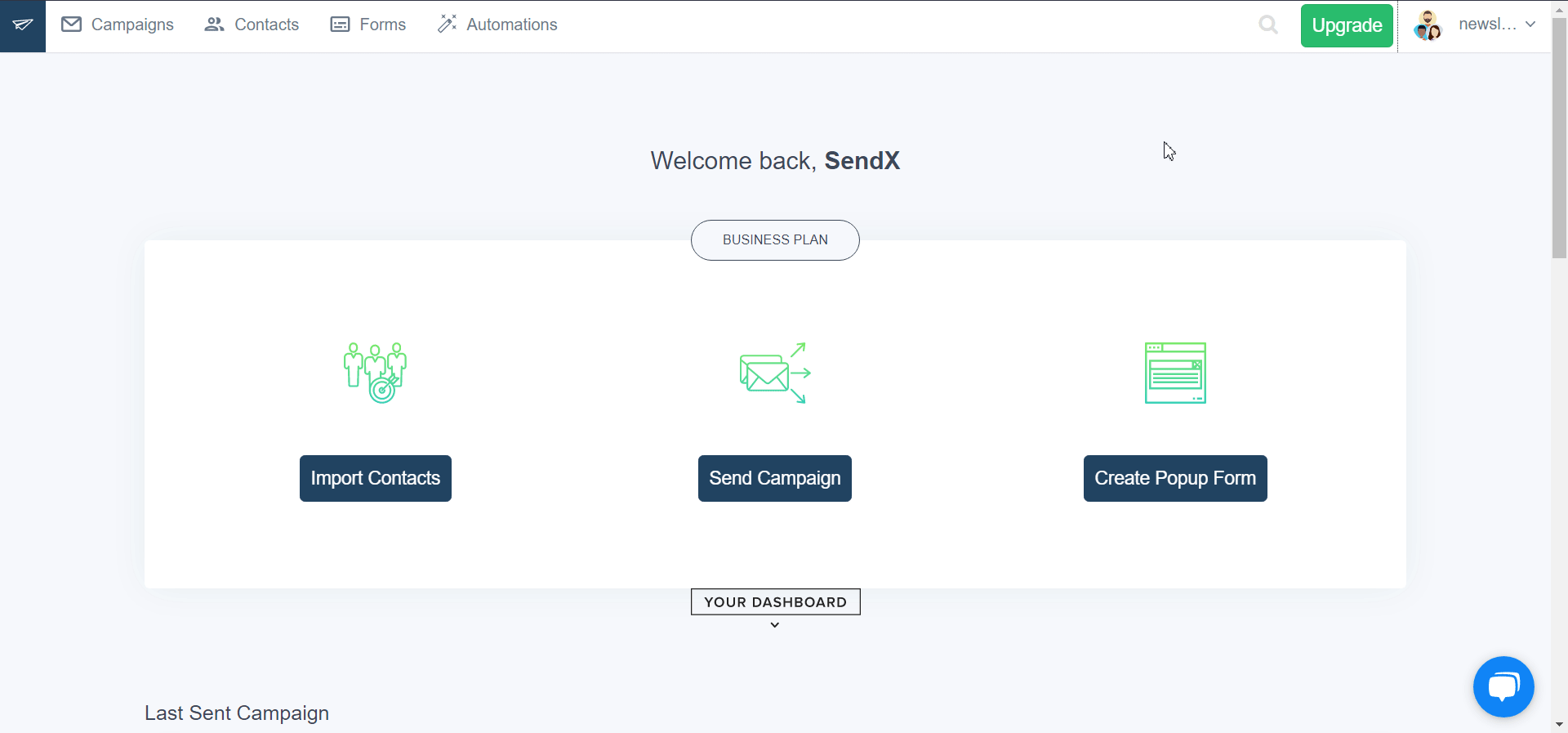Viewport: 1568px width, 733px height.
Task: Click the Last Sent Campaign heading
Action: [x=237, y=713]
